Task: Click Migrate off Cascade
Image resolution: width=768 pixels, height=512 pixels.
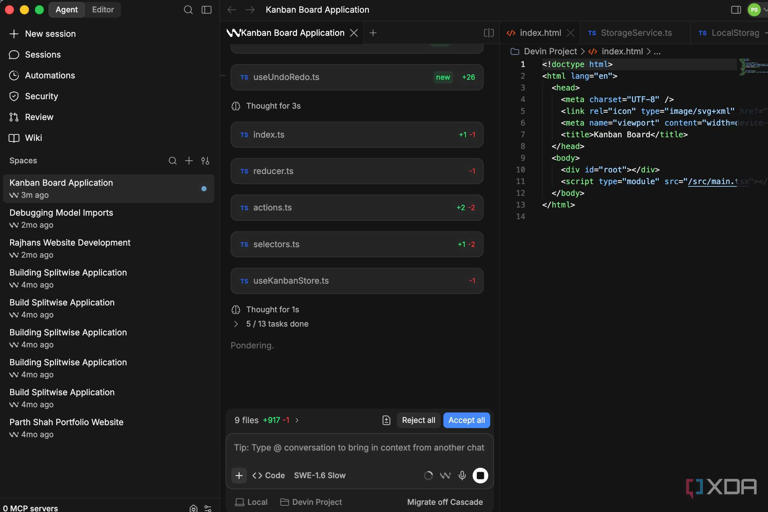Action: coord(445,502)
